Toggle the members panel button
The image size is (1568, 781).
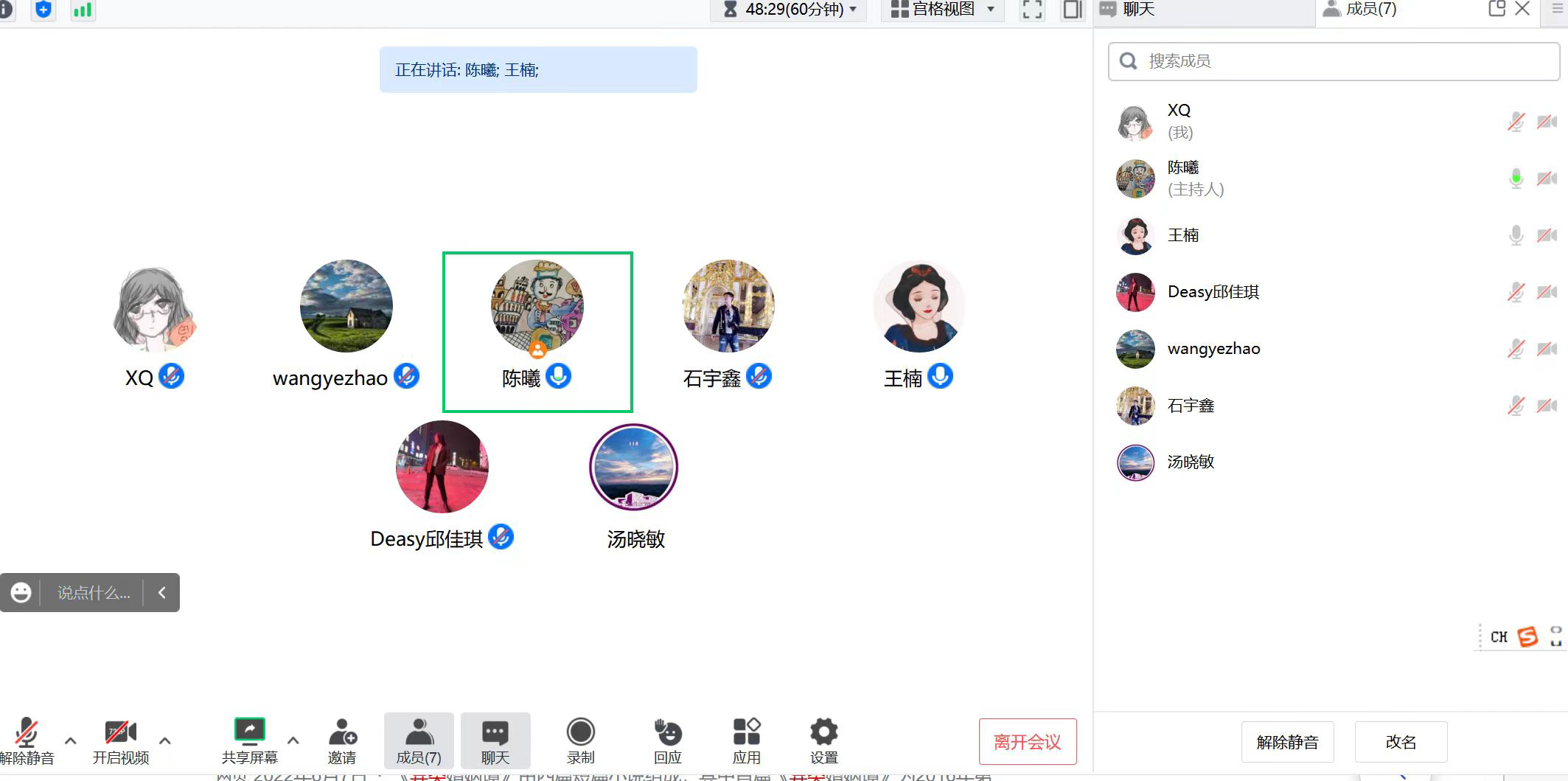419,740
